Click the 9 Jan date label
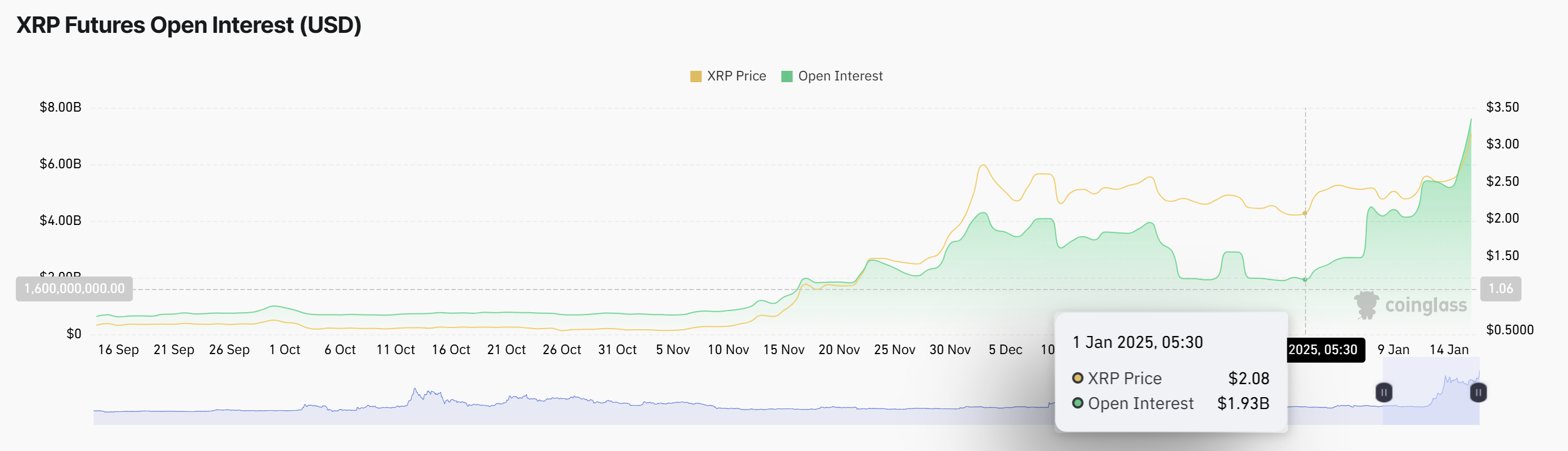This screenshot has height=451, width=1568. (x=1393, y=350)
